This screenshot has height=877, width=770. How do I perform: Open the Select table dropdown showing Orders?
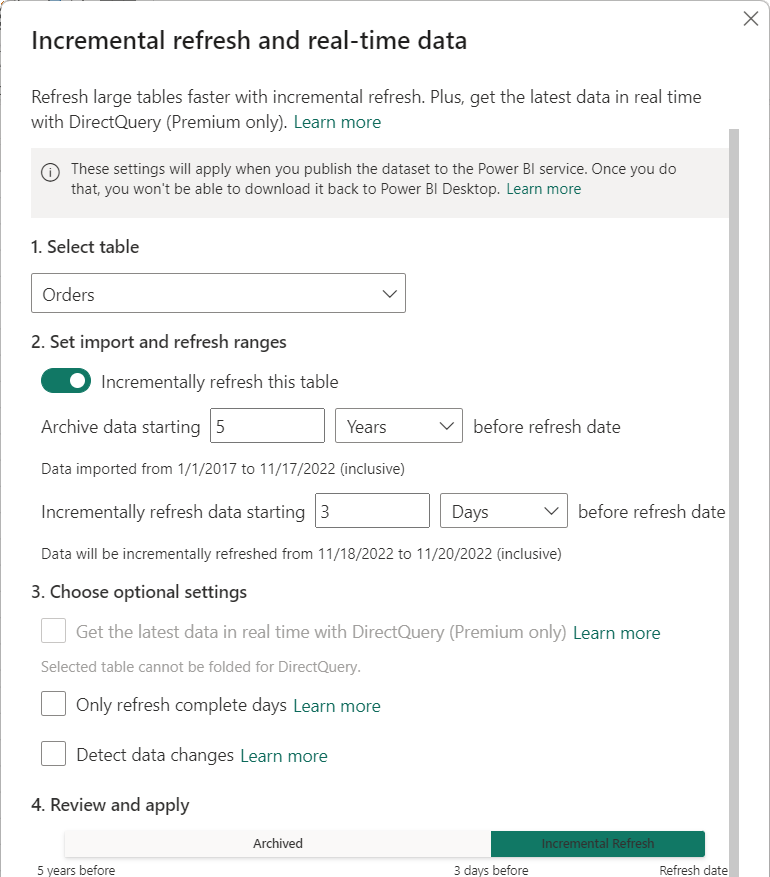(x=218, y=293)
